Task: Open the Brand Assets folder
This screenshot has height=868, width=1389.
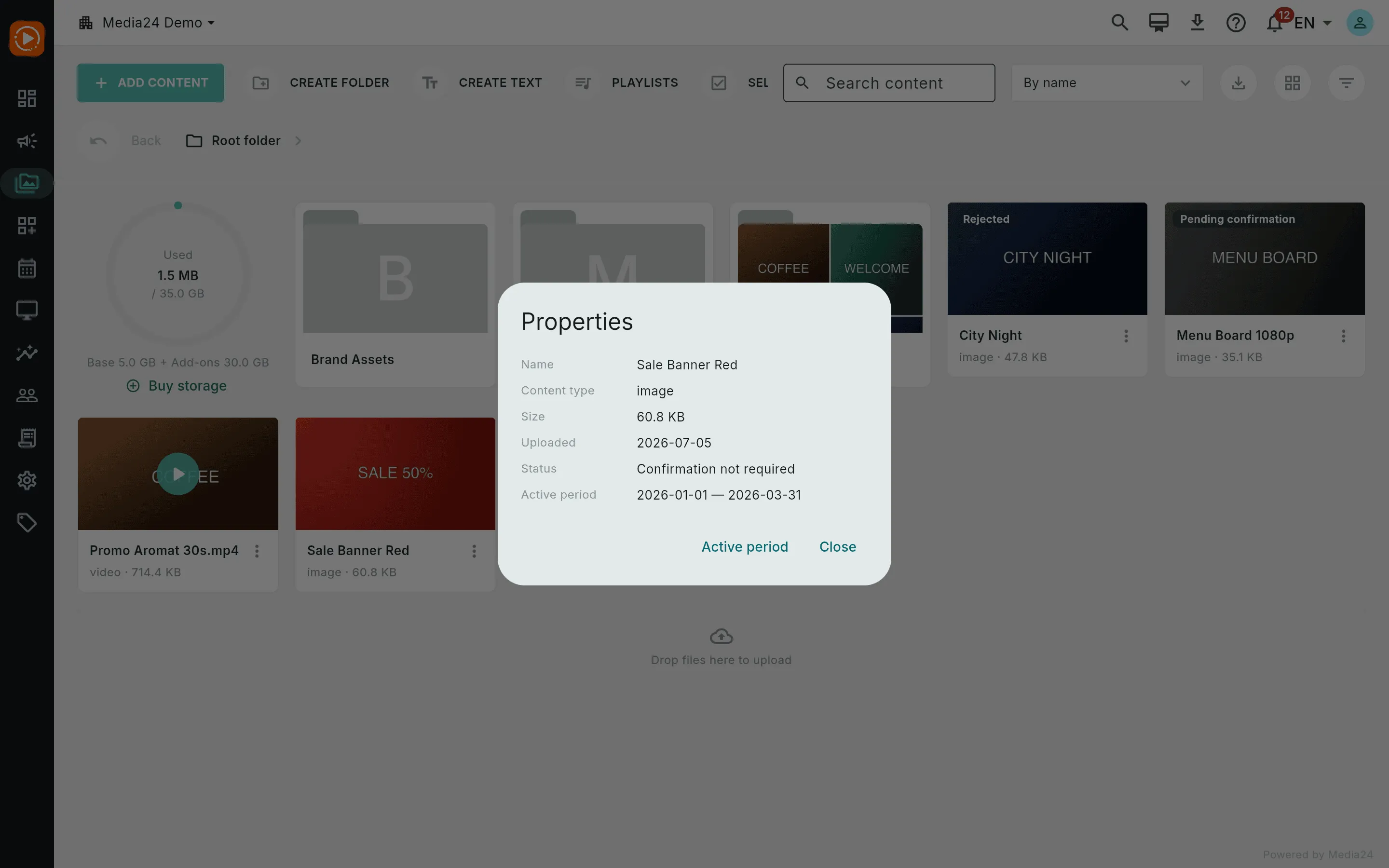Action: point(395,294)
